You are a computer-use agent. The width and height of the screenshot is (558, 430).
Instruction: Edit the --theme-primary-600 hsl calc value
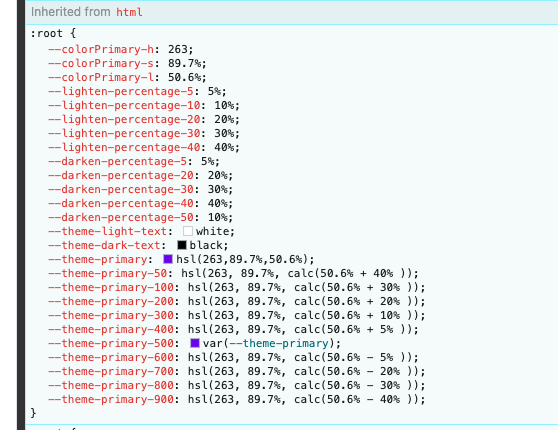[x=300, y=357]
